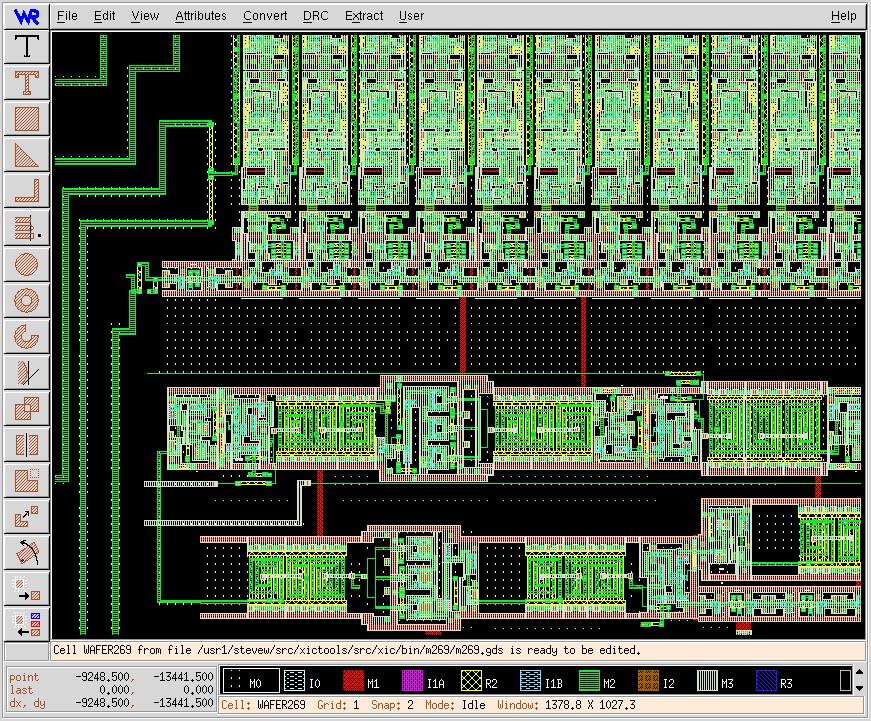Click the 'Mode: Idle' status entry
This screenshot has width=871, height=721.
455,705
